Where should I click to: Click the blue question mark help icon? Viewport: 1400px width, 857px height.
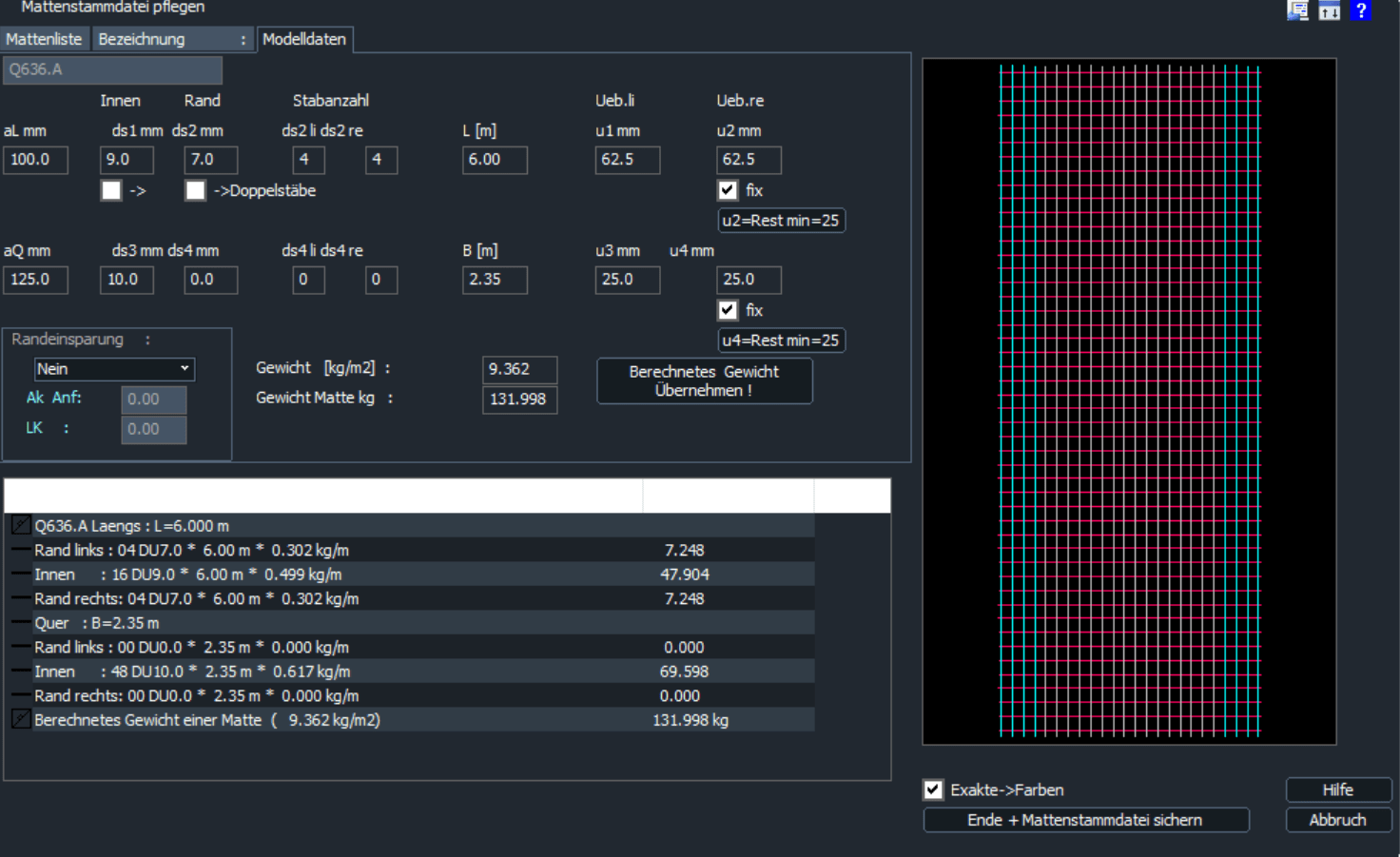[x=1361, y=10]
